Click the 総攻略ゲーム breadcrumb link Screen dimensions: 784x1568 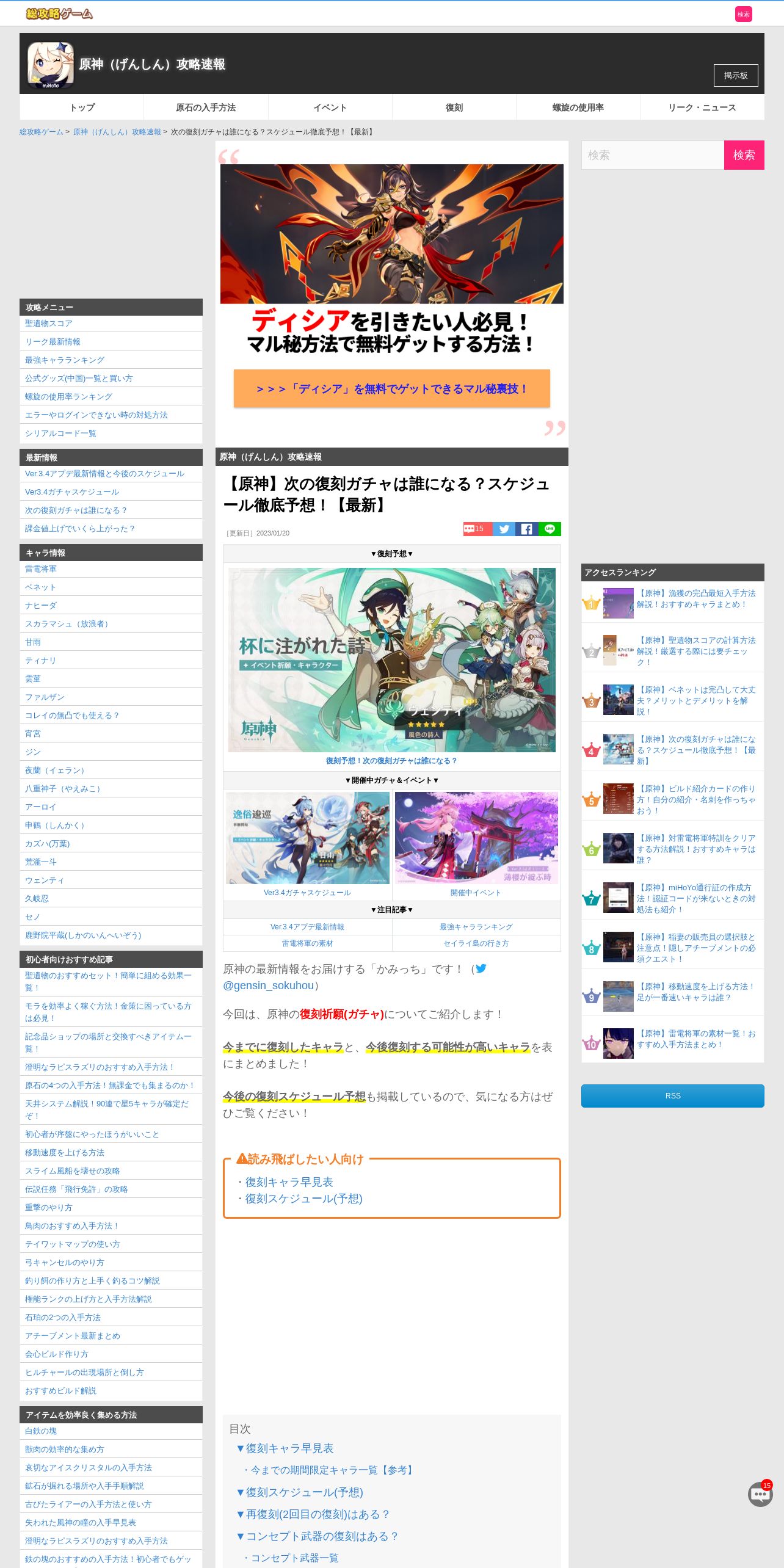[x=41, y=132]
